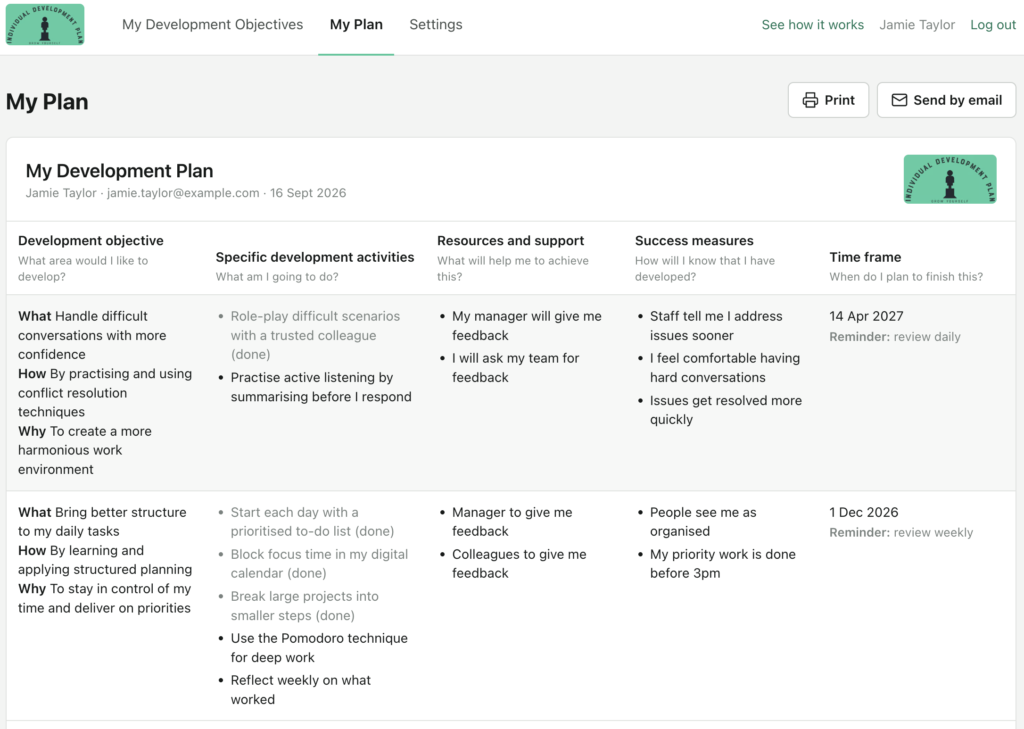Screen dimensions: 1024x729
Task: Click the Resources and support column header
Action: click(x=511, y=240)
